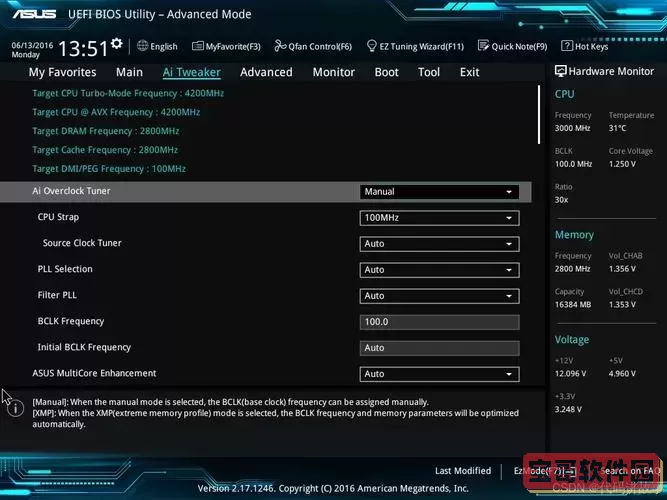Select the BCLK Frequency label
Image resolution: width=667 pixels, height=500 pixels.
[71, 321]
